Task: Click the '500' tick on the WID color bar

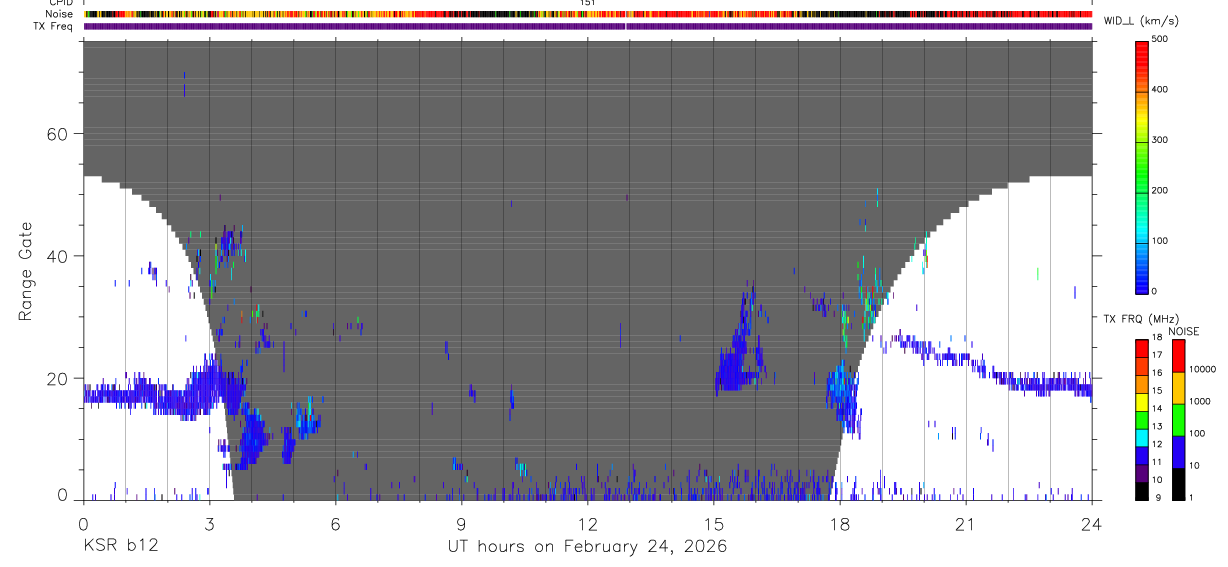Action: pyautogui.click(x=1160, y=39)
